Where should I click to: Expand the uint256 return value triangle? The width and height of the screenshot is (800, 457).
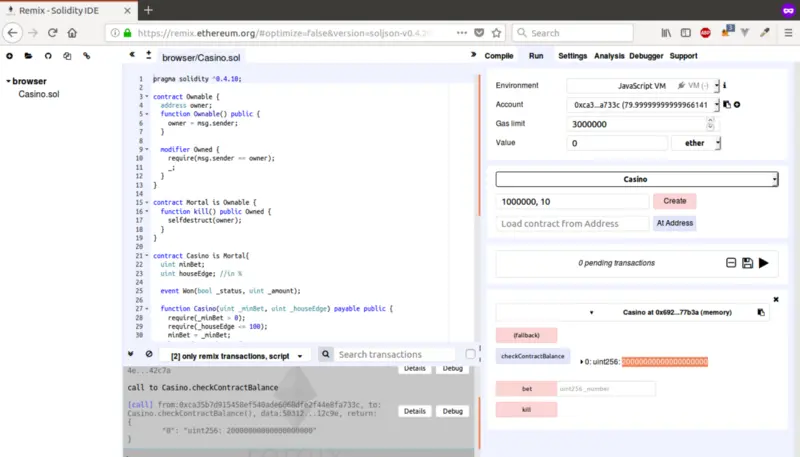pyautogui.click(x=581, y=362)
